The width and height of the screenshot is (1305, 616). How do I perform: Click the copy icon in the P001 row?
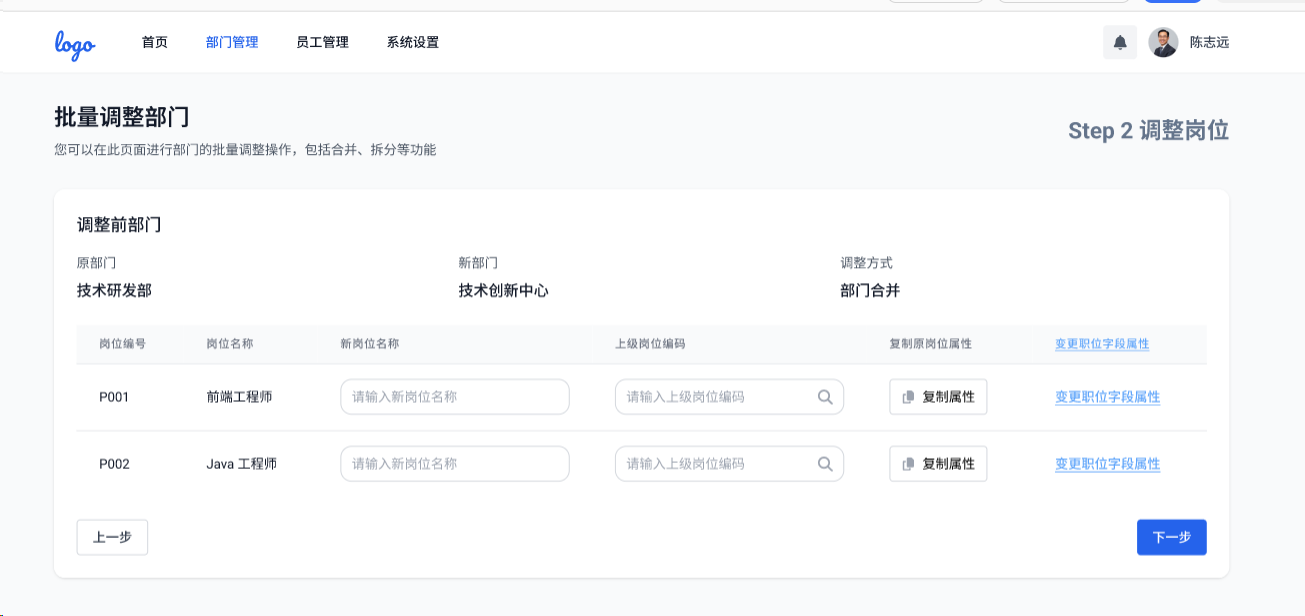[x=908, y=397]
